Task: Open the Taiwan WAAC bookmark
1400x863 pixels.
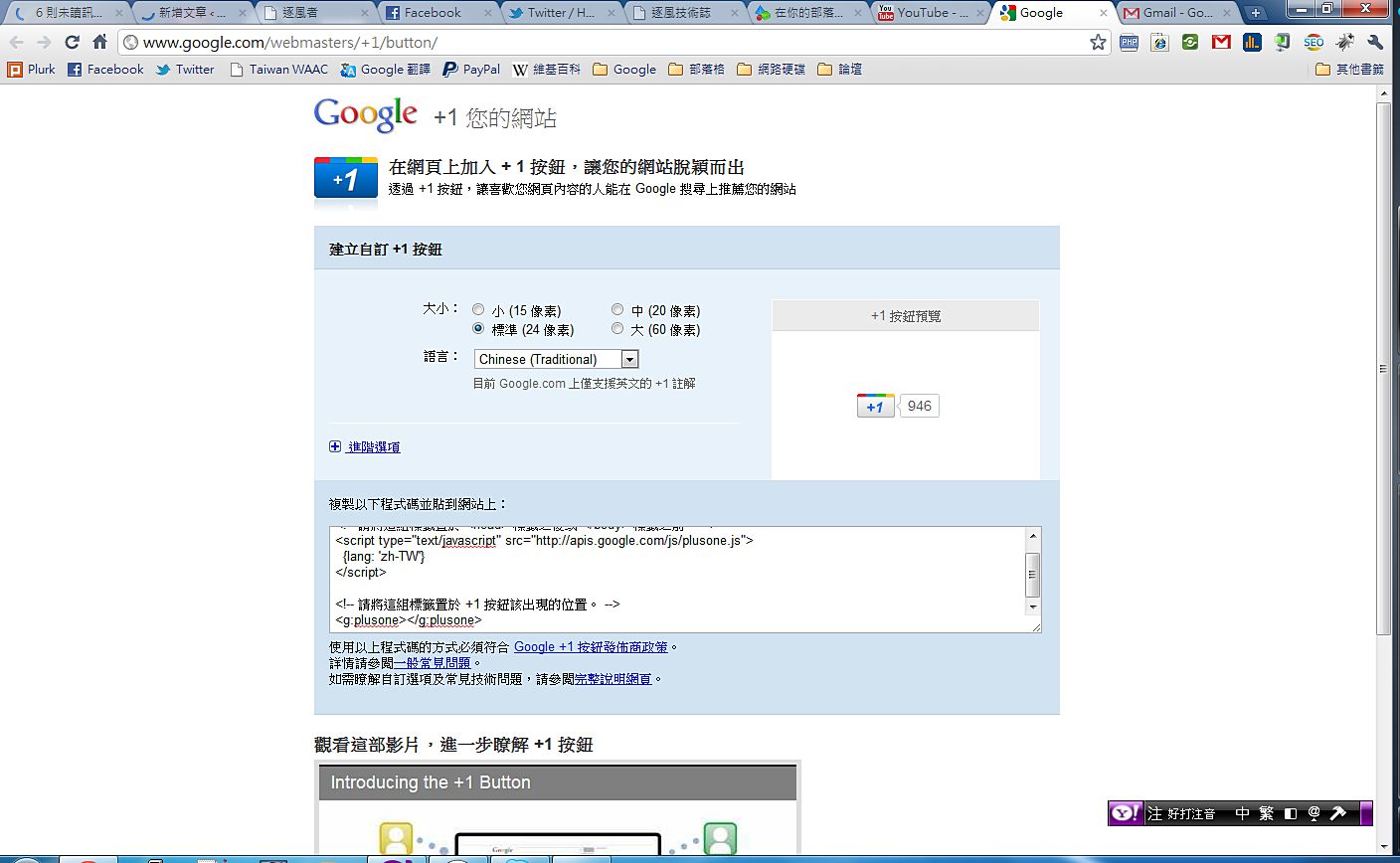Action: [x=278, y=70]
